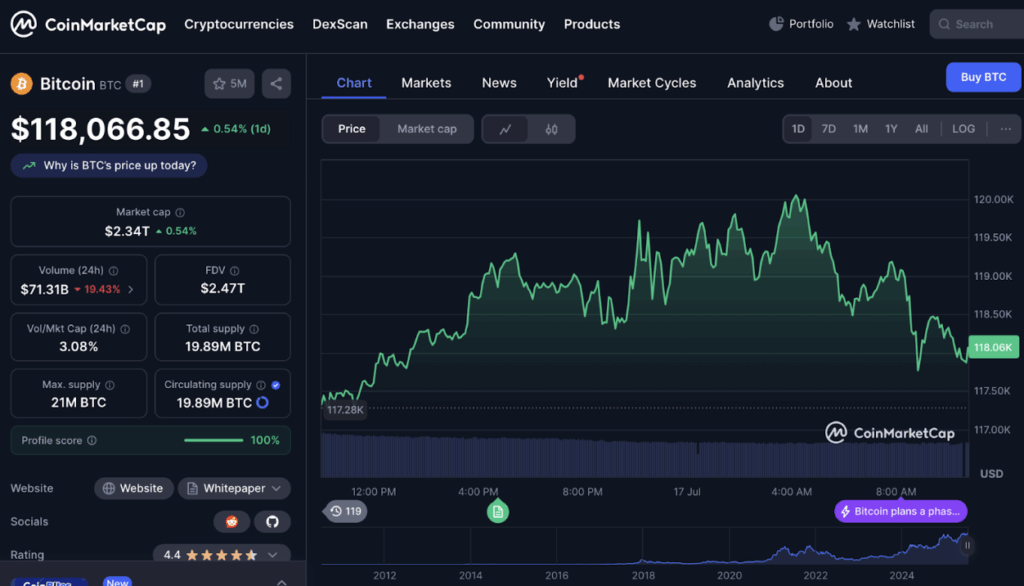The height and width of the screenshot is (586, 1024).
Task: Open the chart more options ellipsis menu
Action: pos(1005,129)
